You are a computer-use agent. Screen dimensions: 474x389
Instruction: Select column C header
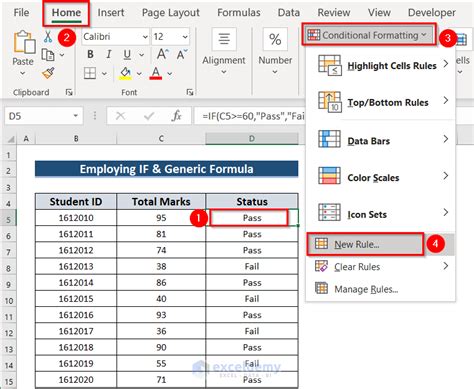click(161, 139)
